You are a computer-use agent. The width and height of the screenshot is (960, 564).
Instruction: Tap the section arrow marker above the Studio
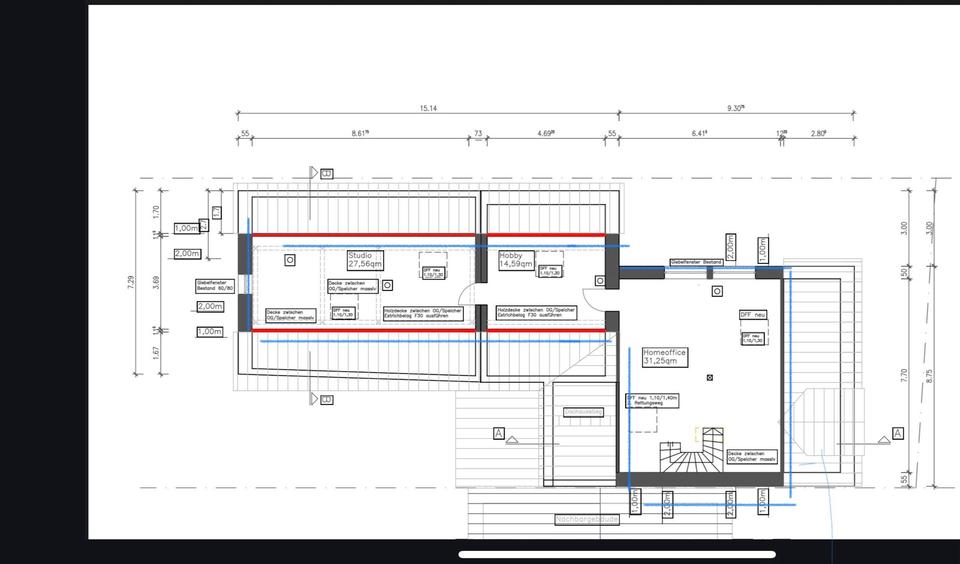coord(326,173)
